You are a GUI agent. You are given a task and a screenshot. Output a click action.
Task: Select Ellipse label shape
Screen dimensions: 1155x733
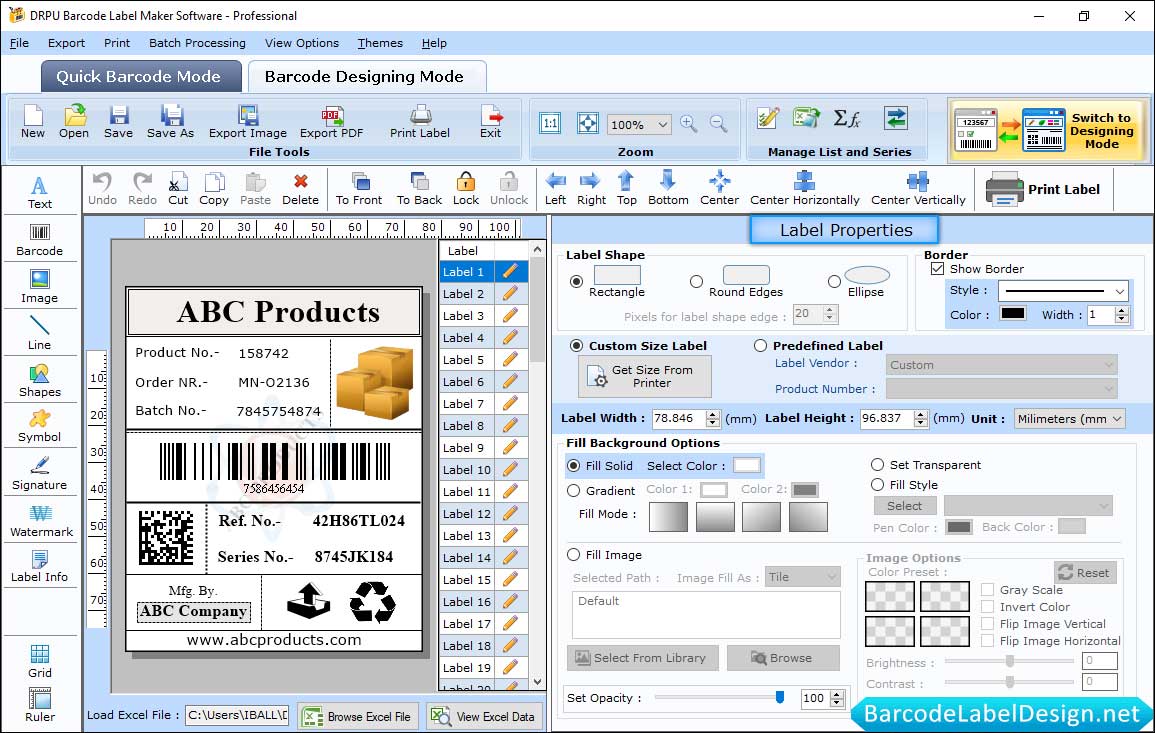point(834,281)
